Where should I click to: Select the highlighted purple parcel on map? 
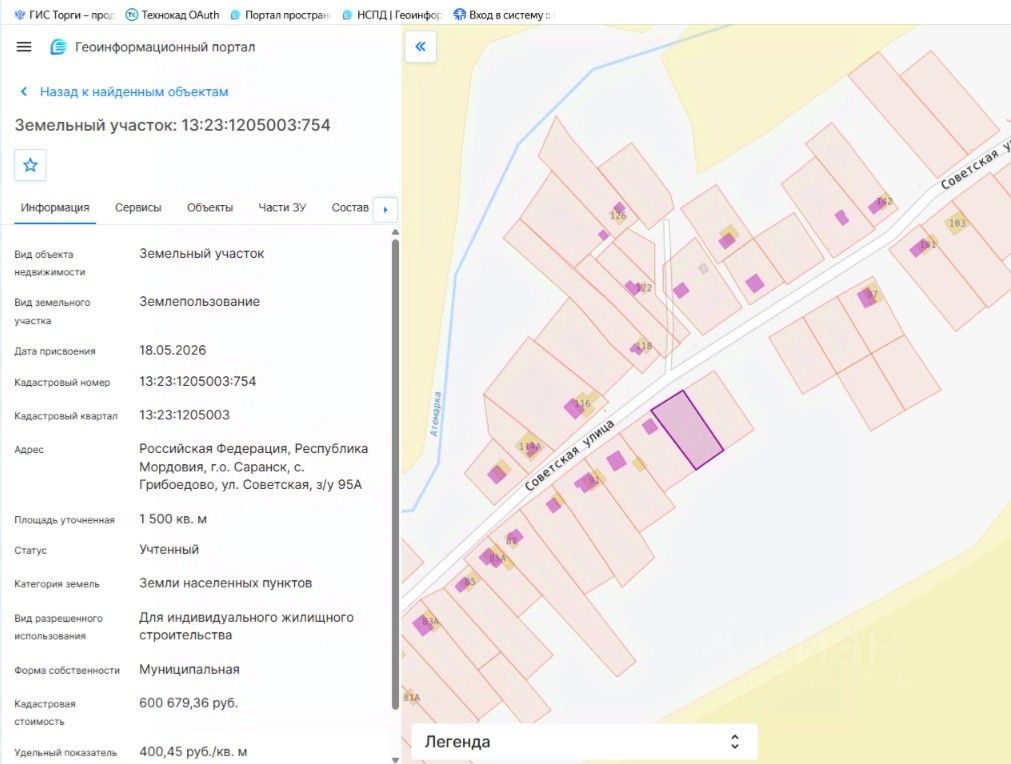pos(687,430)
